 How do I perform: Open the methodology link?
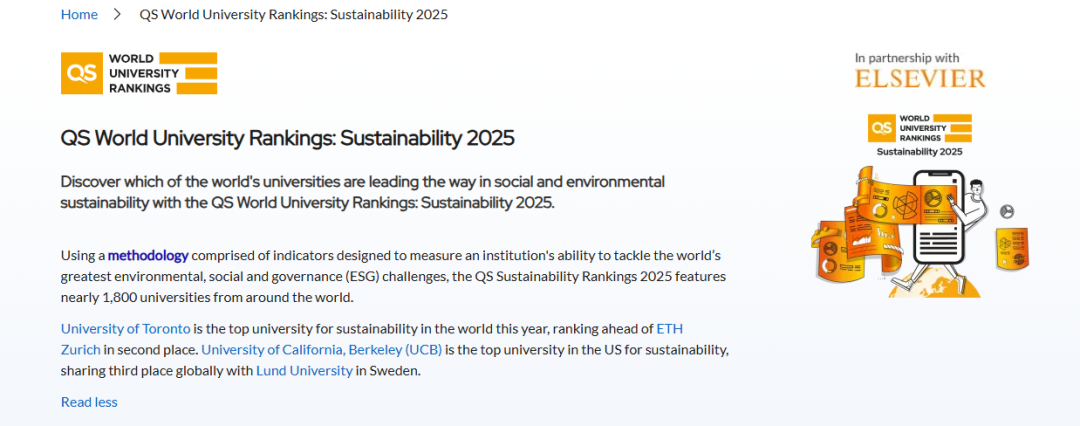[148, 256]
